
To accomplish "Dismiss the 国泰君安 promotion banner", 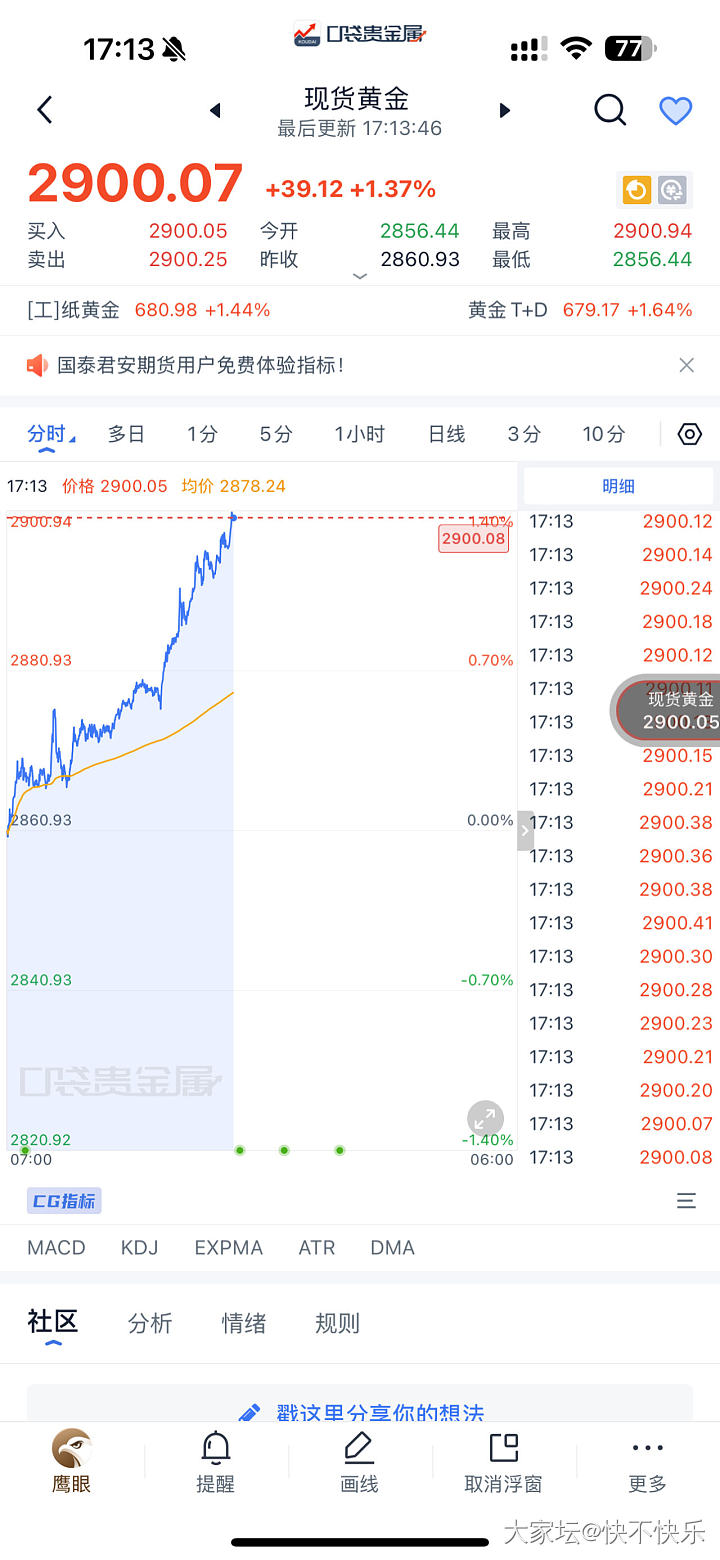I will (686, 365).
